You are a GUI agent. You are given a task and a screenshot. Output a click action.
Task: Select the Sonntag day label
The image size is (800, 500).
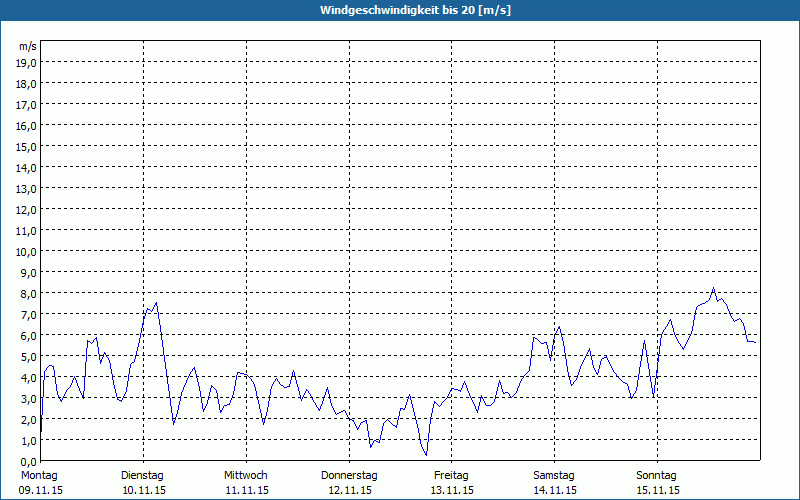[658, 475]
